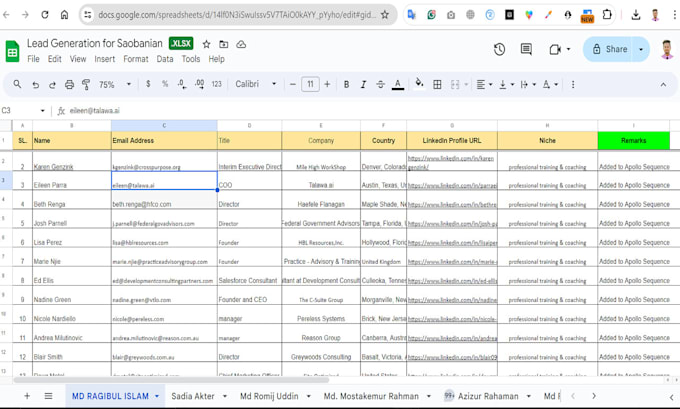The image size is (680, 409).
Task: Open Karen Genzink's LinkedIn link
Action: tap(451, 162)
